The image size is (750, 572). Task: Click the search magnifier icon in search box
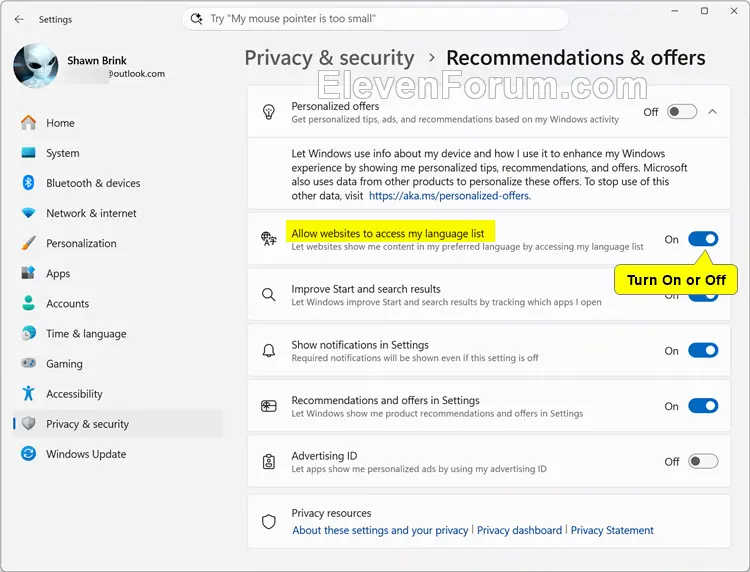point(196,19)
